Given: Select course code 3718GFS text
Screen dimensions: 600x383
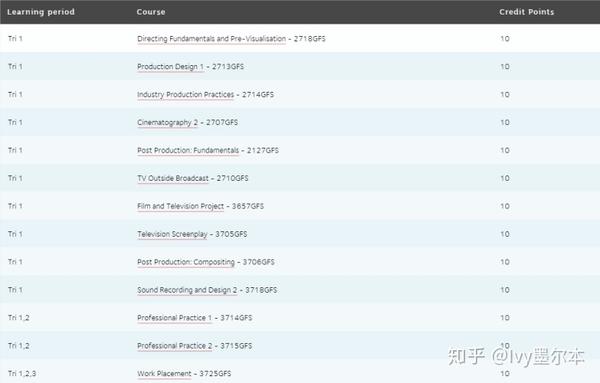Looking at the screenshot, I should [261, 290].
